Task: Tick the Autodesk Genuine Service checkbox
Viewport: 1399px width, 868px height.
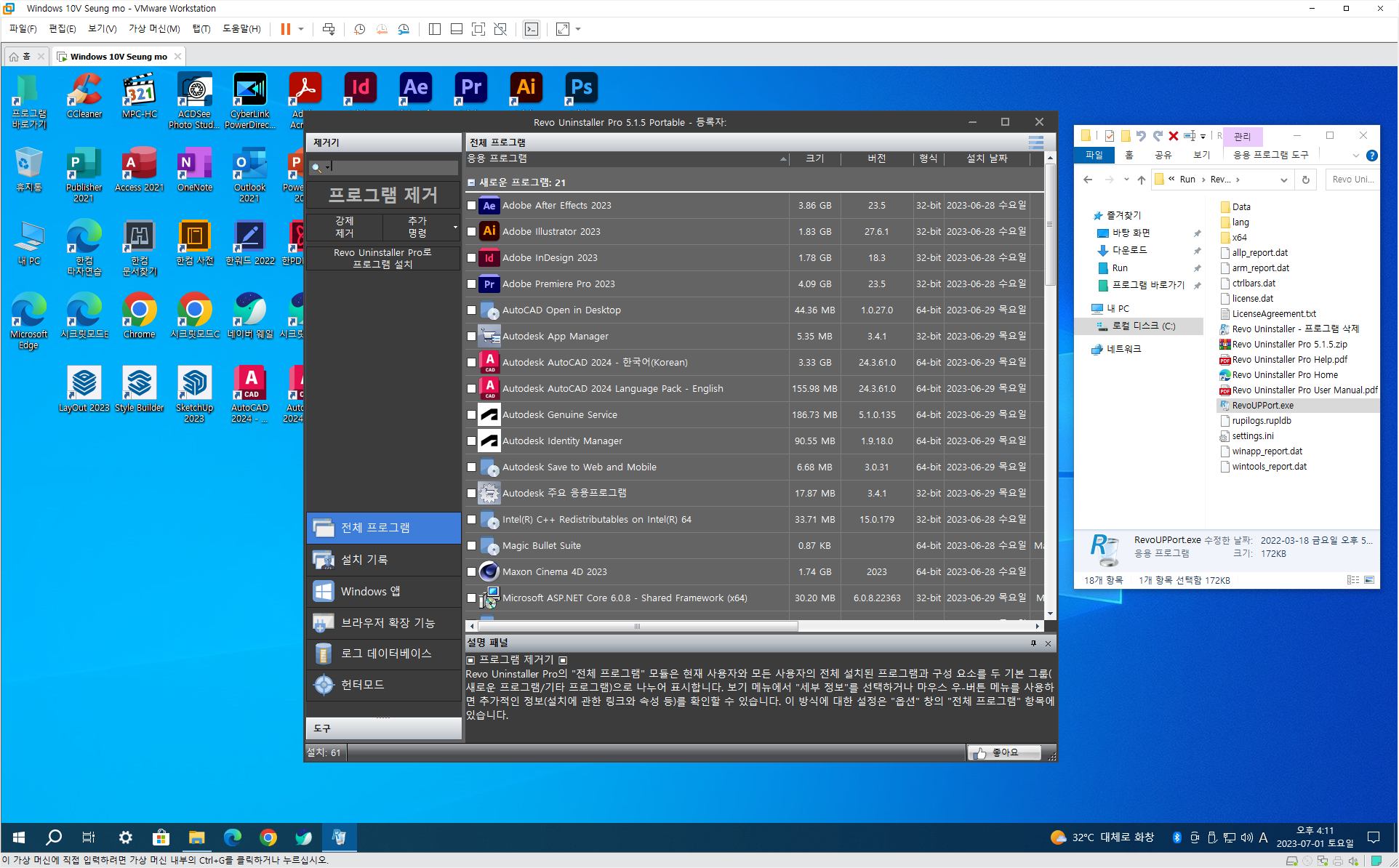Action: tap(472, 415)
